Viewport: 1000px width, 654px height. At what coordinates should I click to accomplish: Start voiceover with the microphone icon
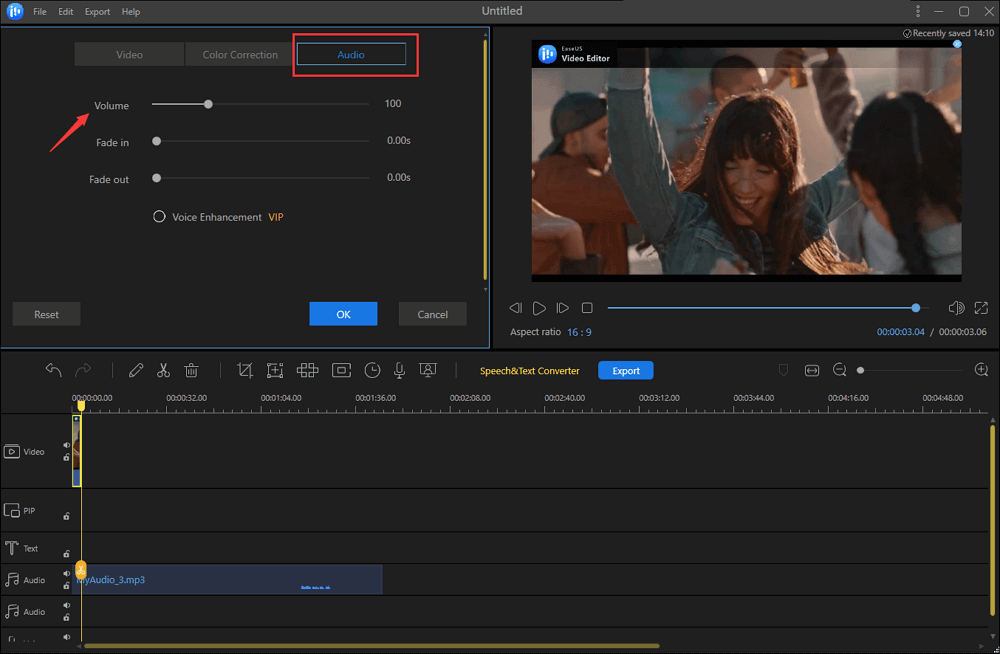click(x=399, y=370)
